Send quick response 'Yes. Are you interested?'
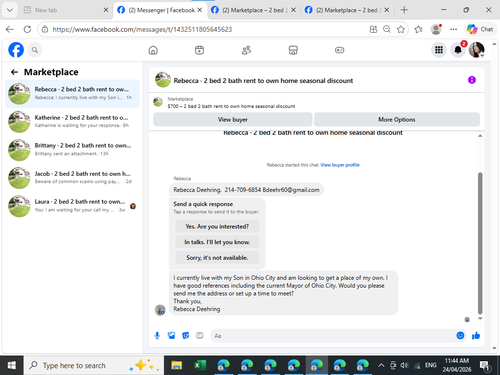Viewport: 500px width, 375px height. 217,226
